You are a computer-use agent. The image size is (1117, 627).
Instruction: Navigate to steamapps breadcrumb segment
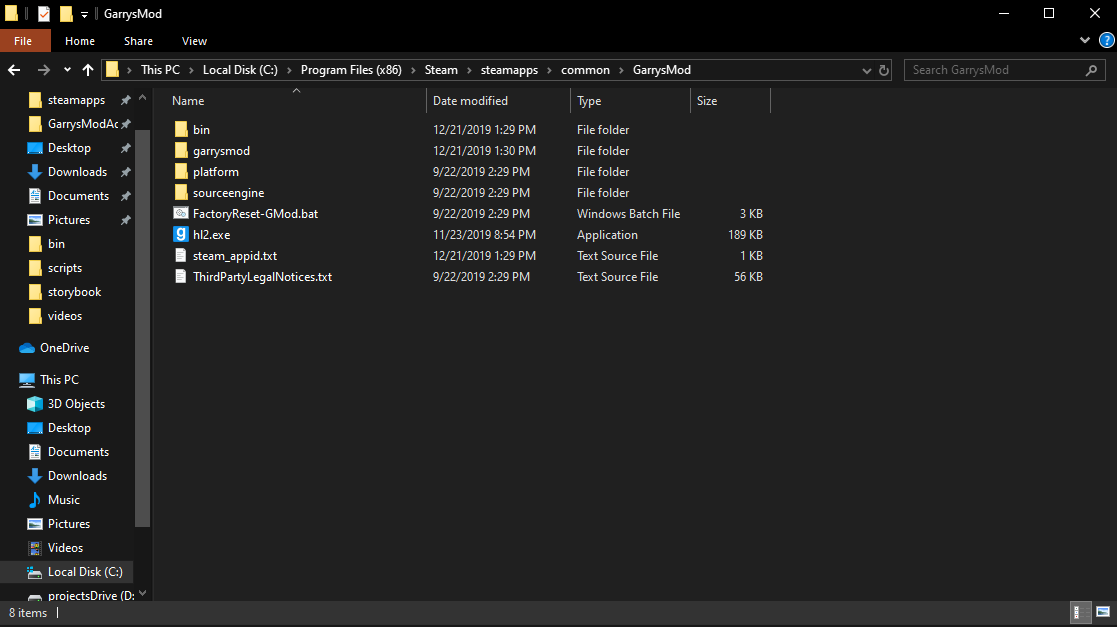509,70
